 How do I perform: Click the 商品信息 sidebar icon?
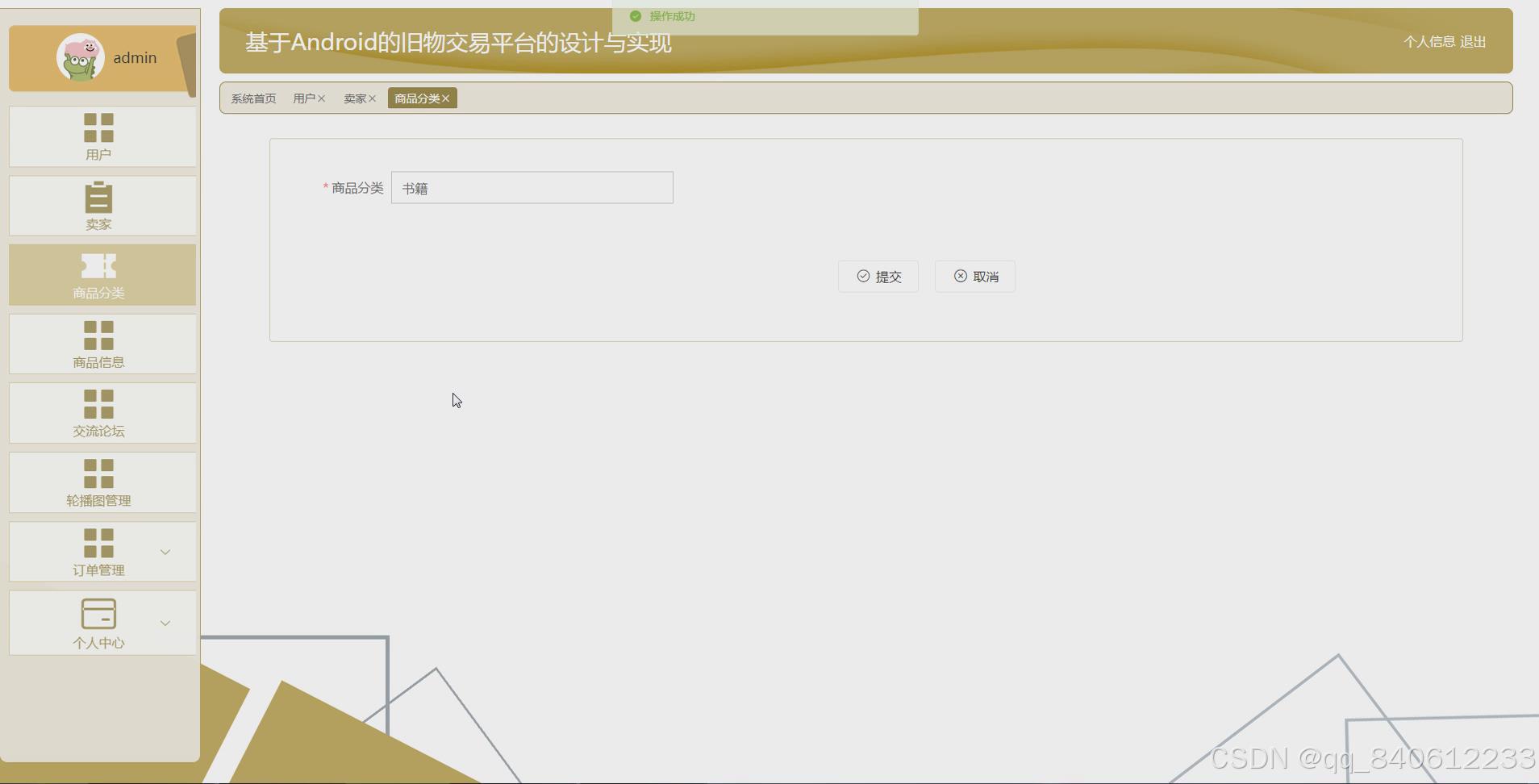click(98, 344)
